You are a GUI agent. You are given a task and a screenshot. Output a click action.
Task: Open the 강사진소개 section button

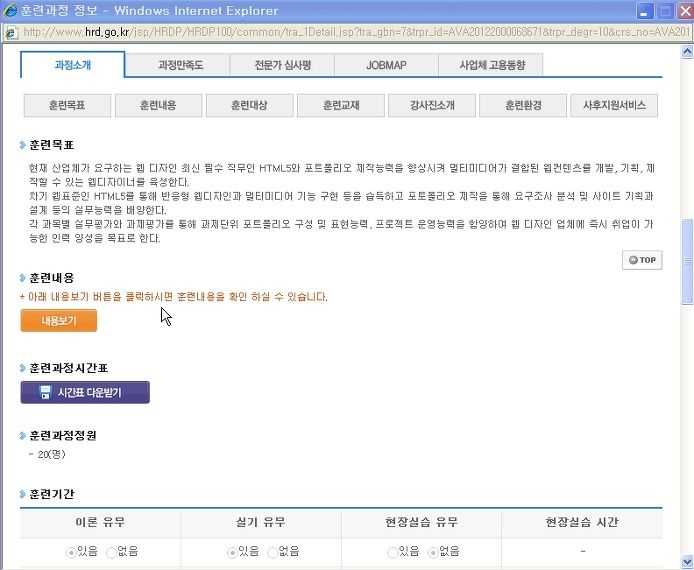pos(432,105)
